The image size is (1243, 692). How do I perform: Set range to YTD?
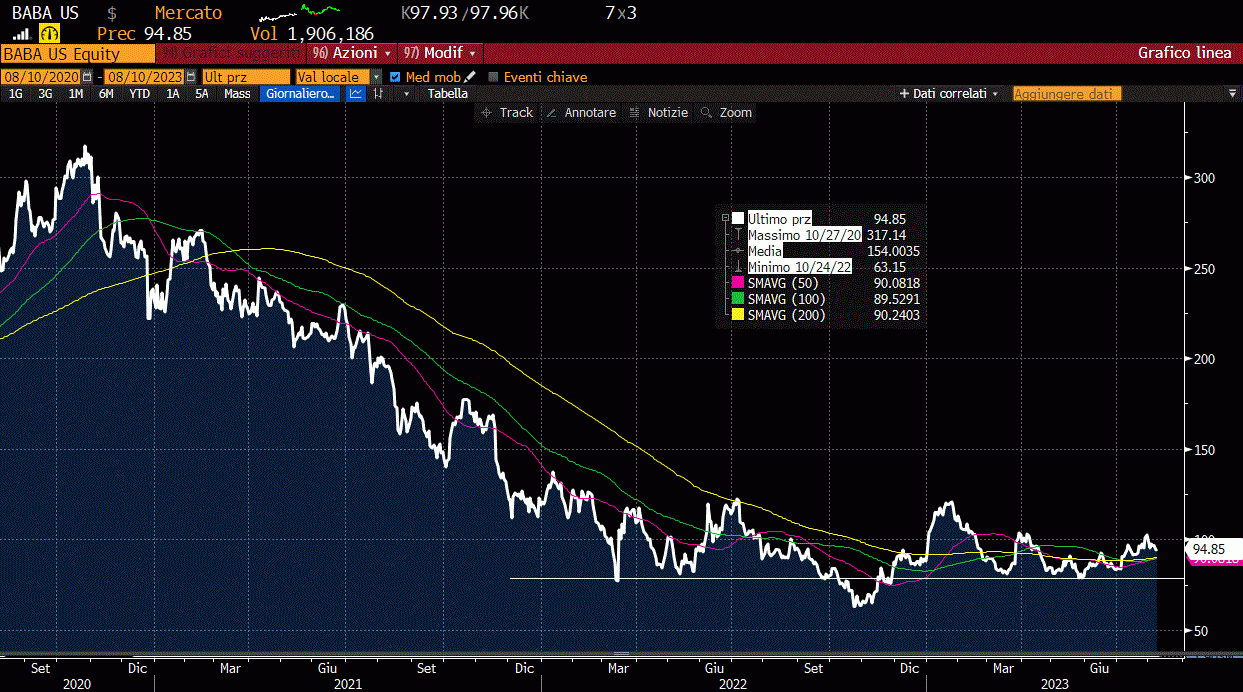point(140,94)
